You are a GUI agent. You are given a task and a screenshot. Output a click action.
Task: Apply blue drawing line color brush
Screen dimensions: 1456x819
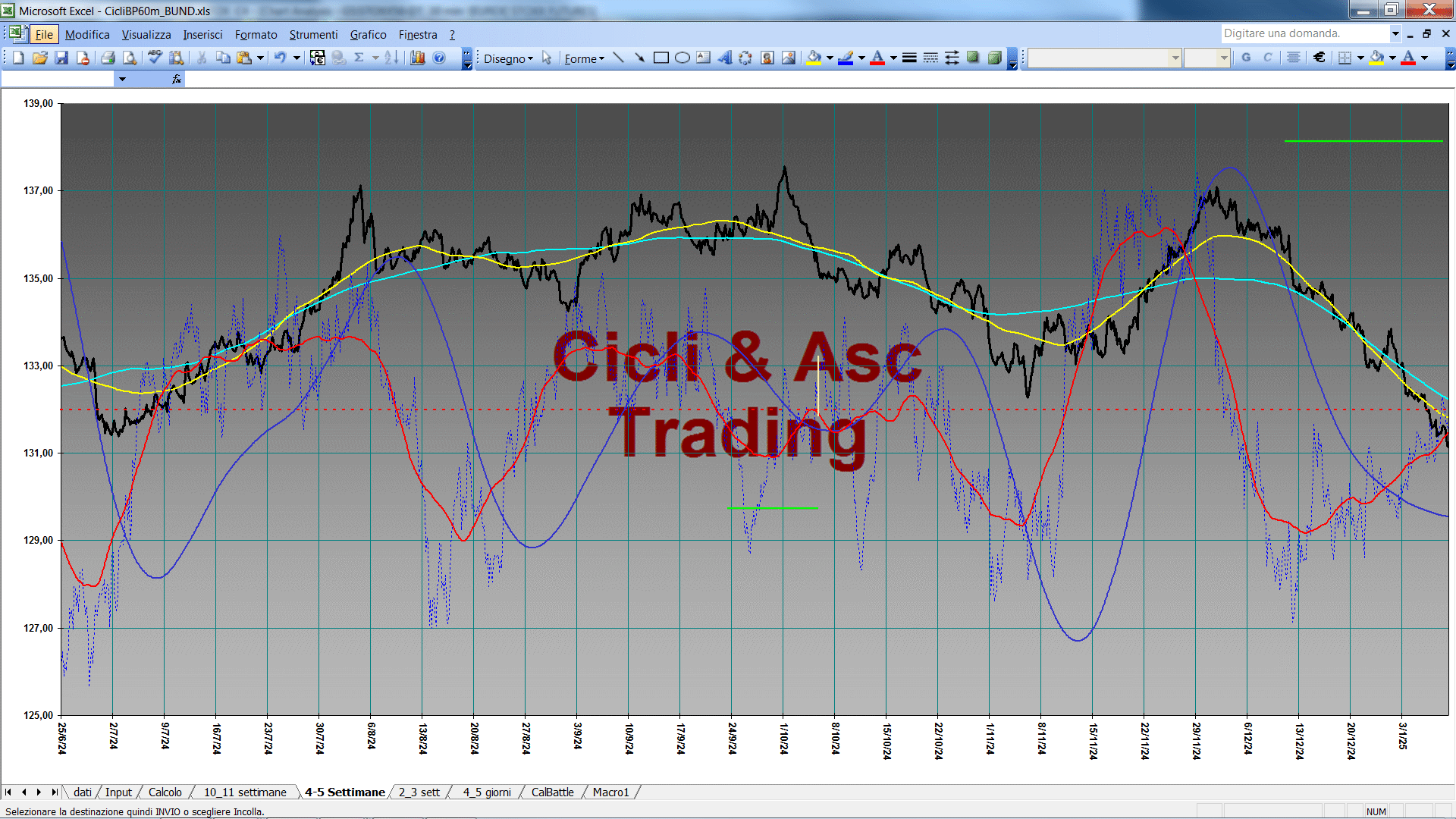pyautogui.click(x=846, y=58)
